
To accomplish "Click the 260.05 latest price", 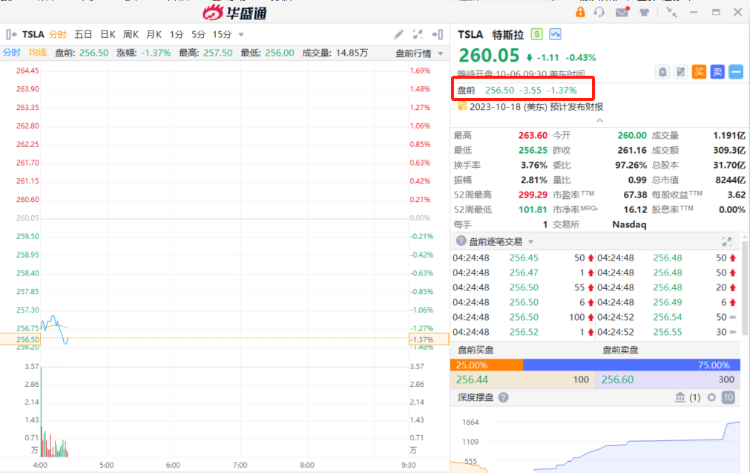I will [x=489, y=55].
